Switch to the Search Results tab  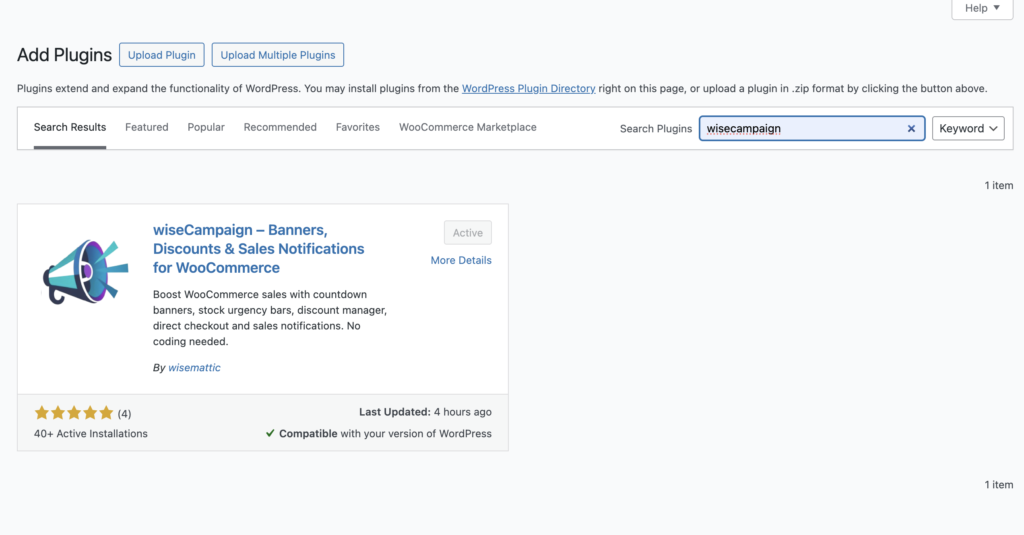[x=70, y=127]
